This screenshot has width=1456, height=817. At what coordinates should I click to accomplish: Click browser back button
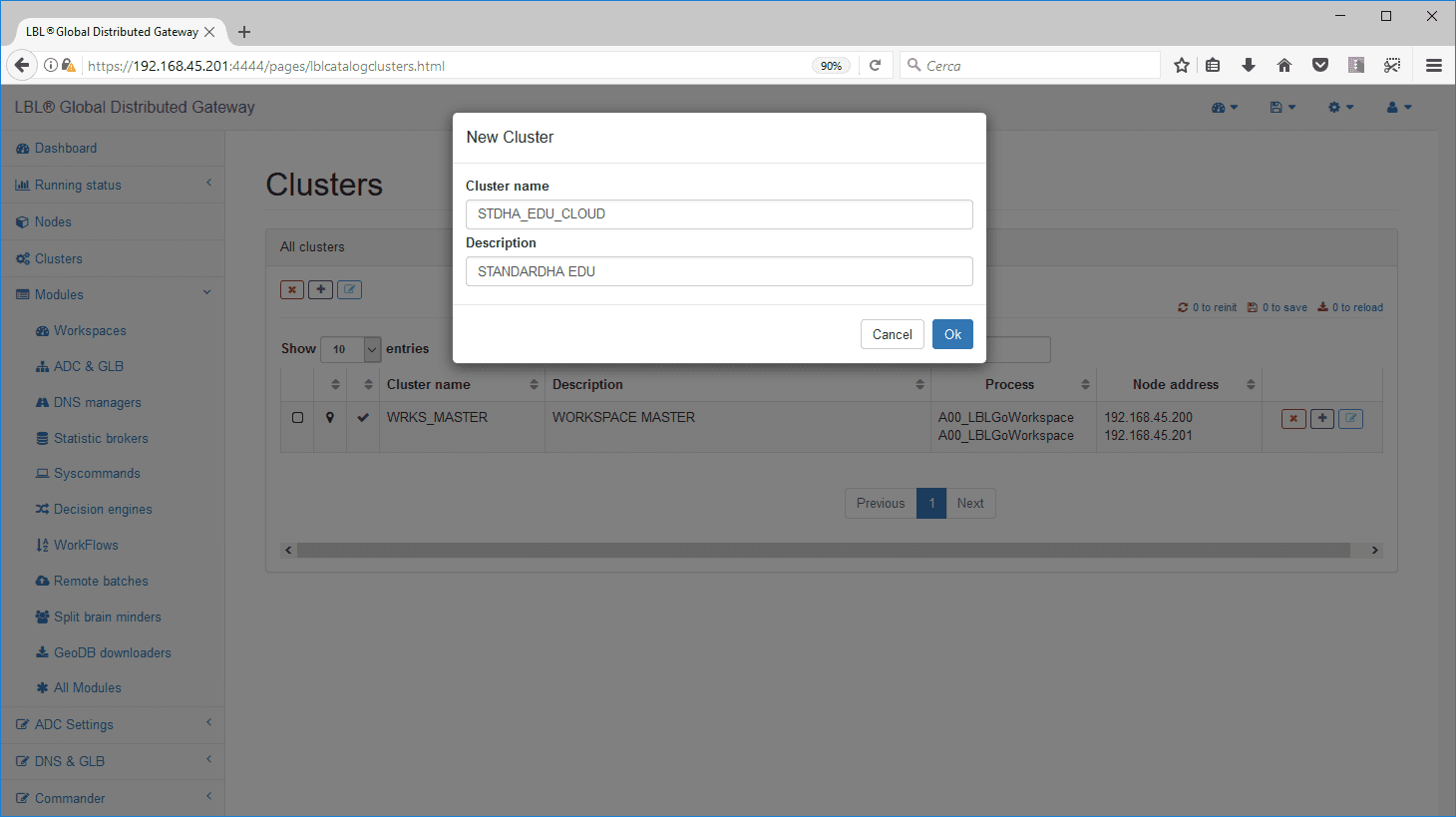point(21,65)
